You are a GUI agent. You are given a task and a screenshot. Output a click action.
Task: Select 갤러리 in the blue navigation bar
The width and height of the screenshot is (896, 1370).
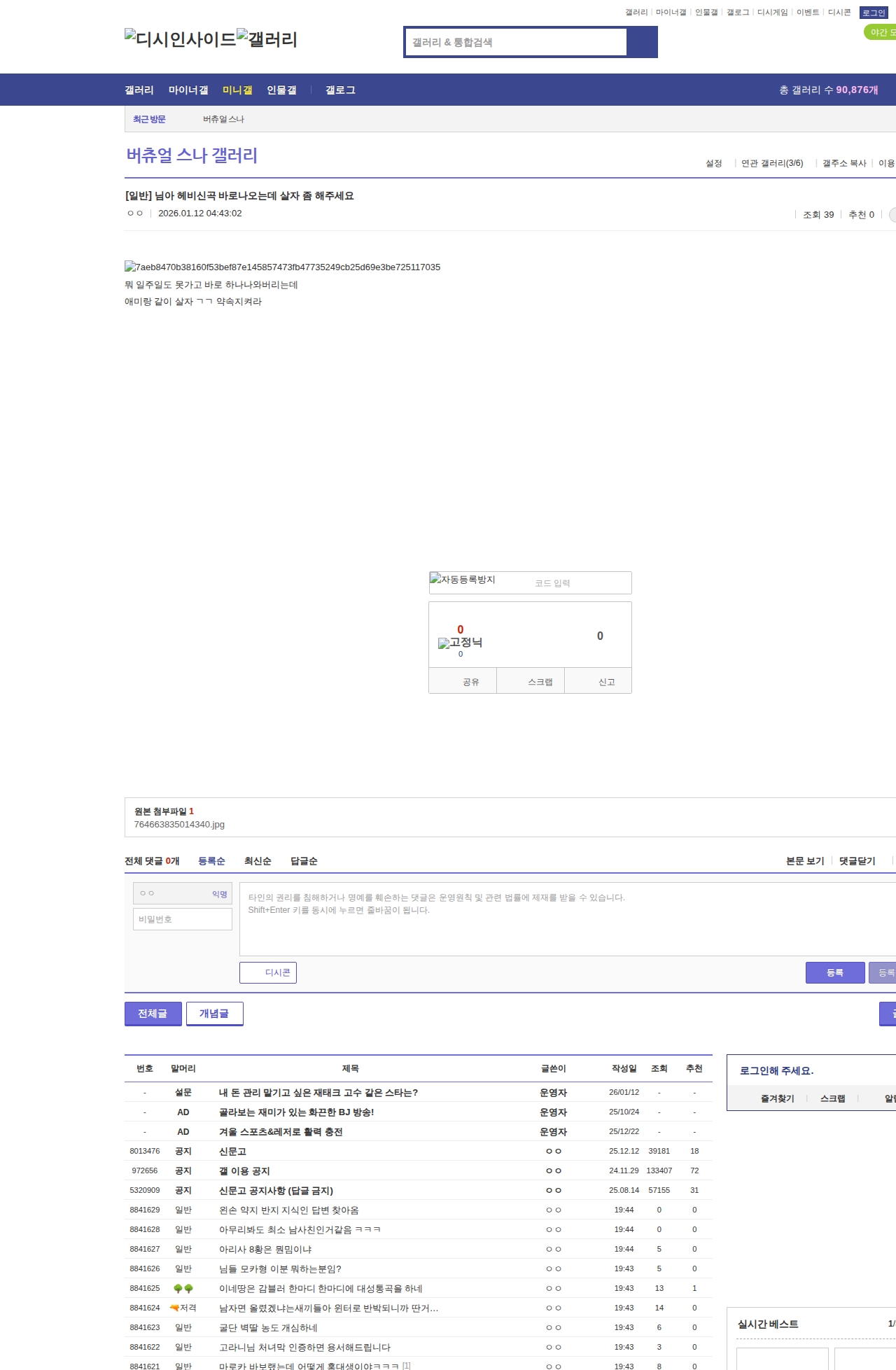coord(139,90)
